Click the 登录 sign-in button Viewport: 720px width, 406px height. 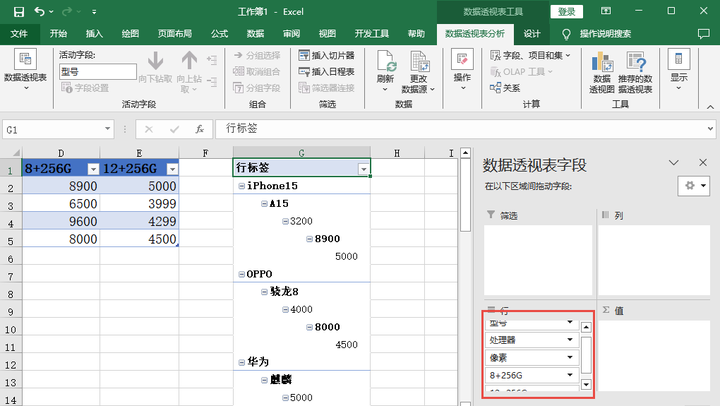(567, 12)
